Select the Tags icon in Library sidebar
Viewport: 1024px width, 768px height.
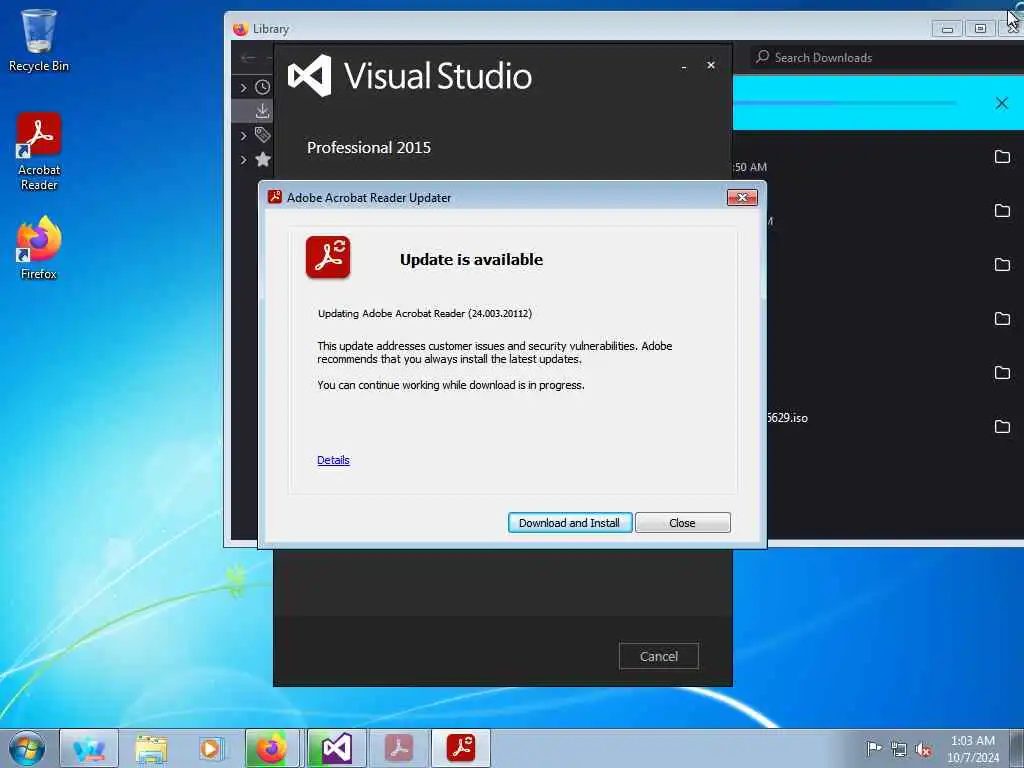point(263,135)
